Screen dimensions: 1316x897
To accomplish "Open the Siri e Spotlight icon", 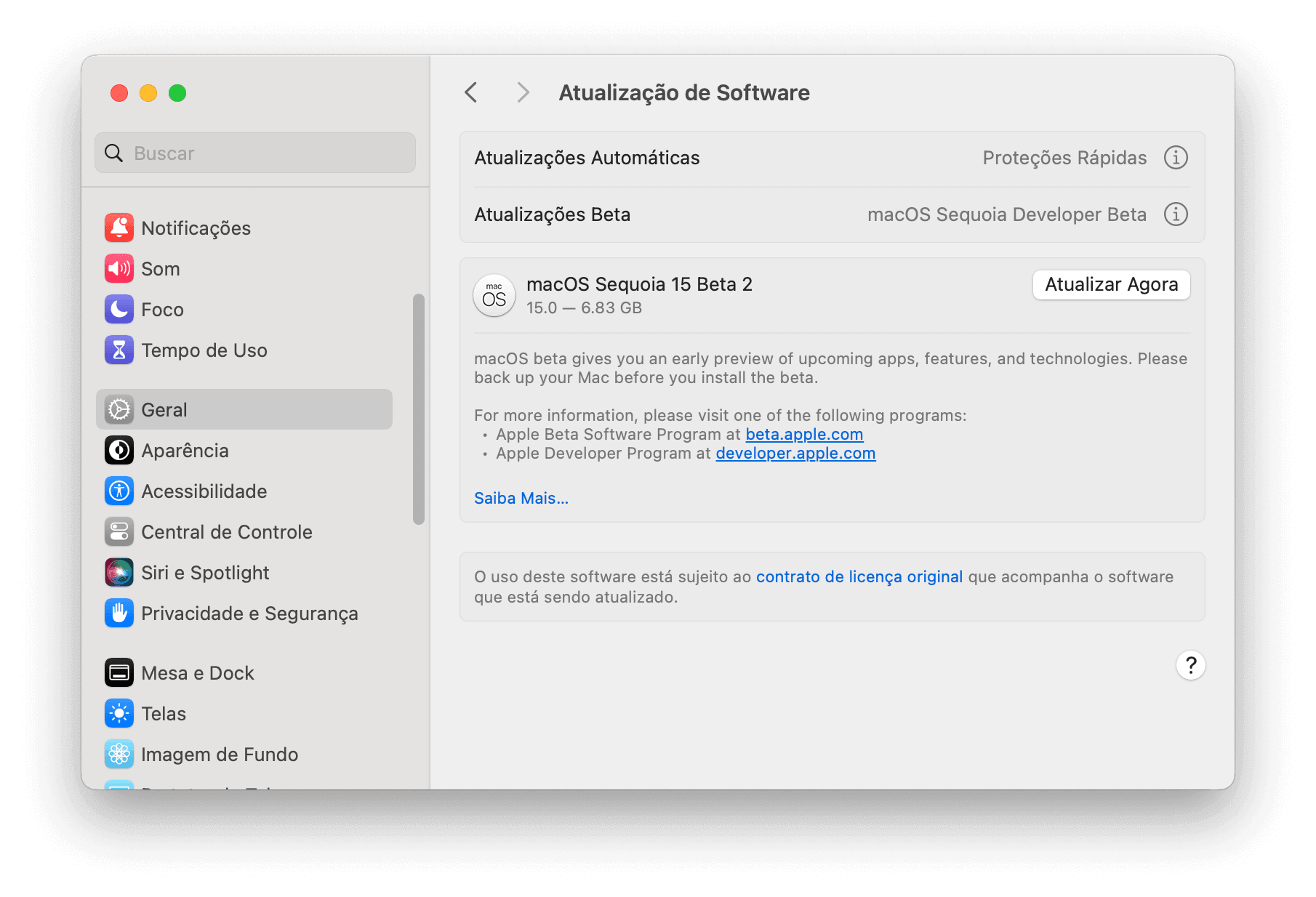I will tap(119, 573).
